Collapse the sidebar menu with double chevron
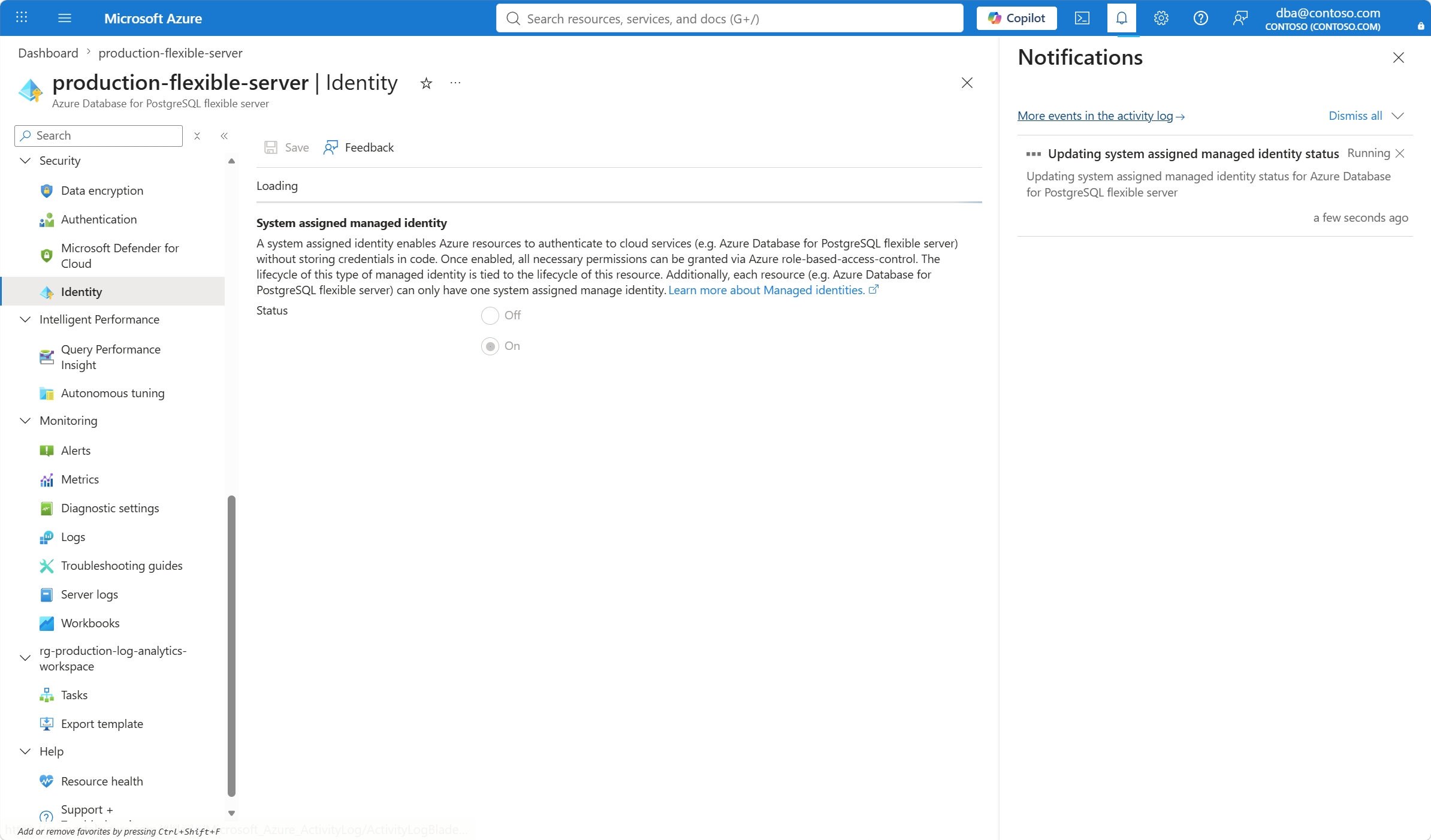Screen dimensions: 1431x840 coord(224,136)
